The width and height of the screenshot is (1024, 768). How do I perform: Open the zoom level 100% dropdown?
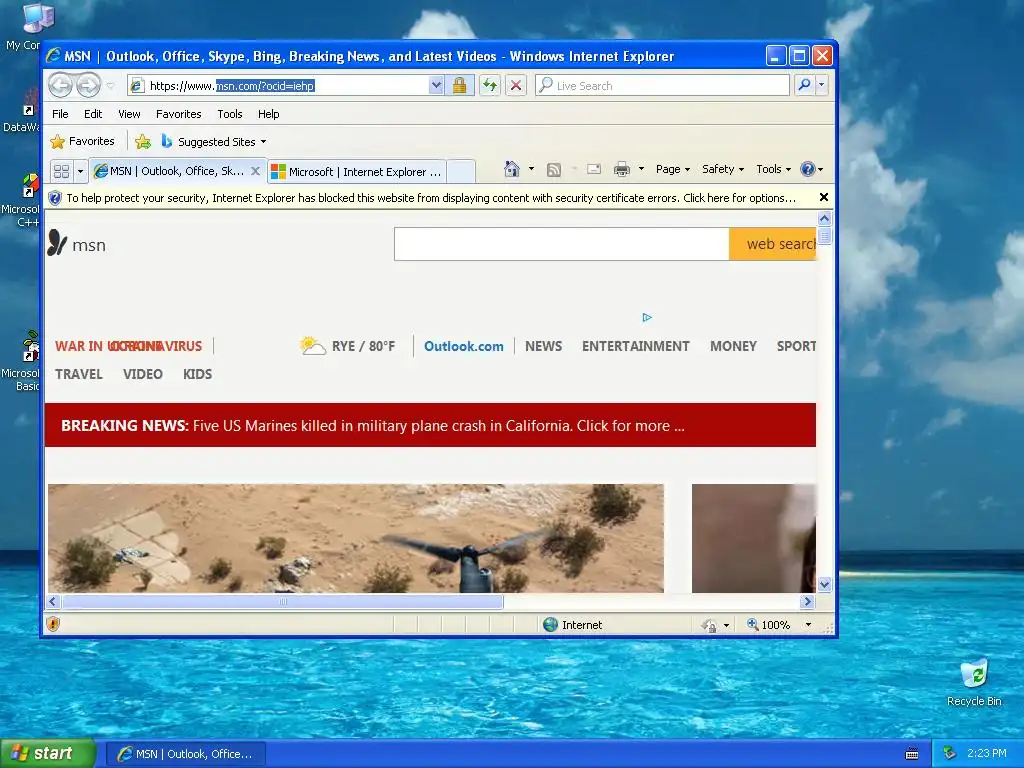click(809, 625)
